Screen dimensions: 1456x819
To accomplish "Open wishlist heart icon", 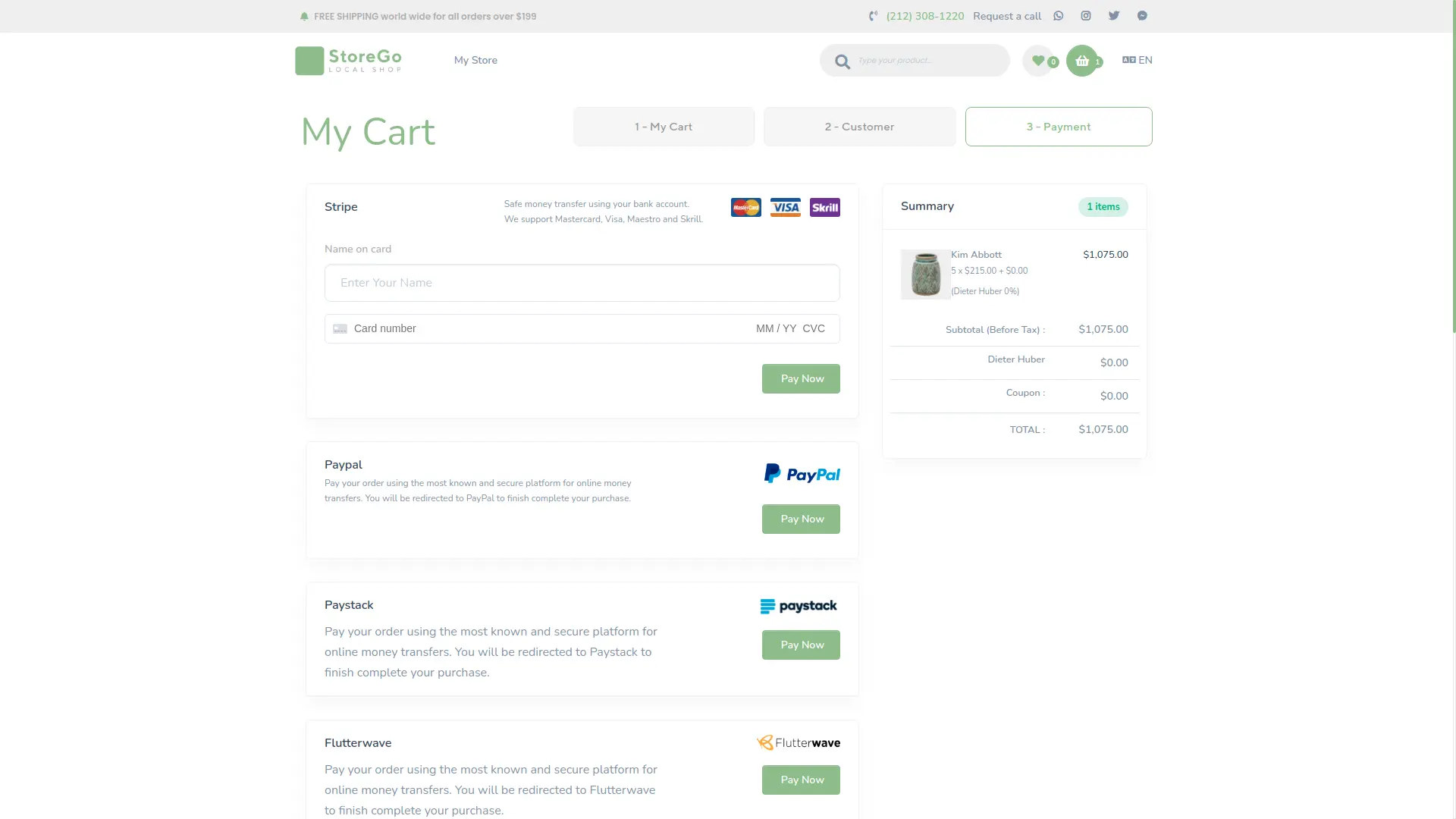I will tap(1038, 61).
